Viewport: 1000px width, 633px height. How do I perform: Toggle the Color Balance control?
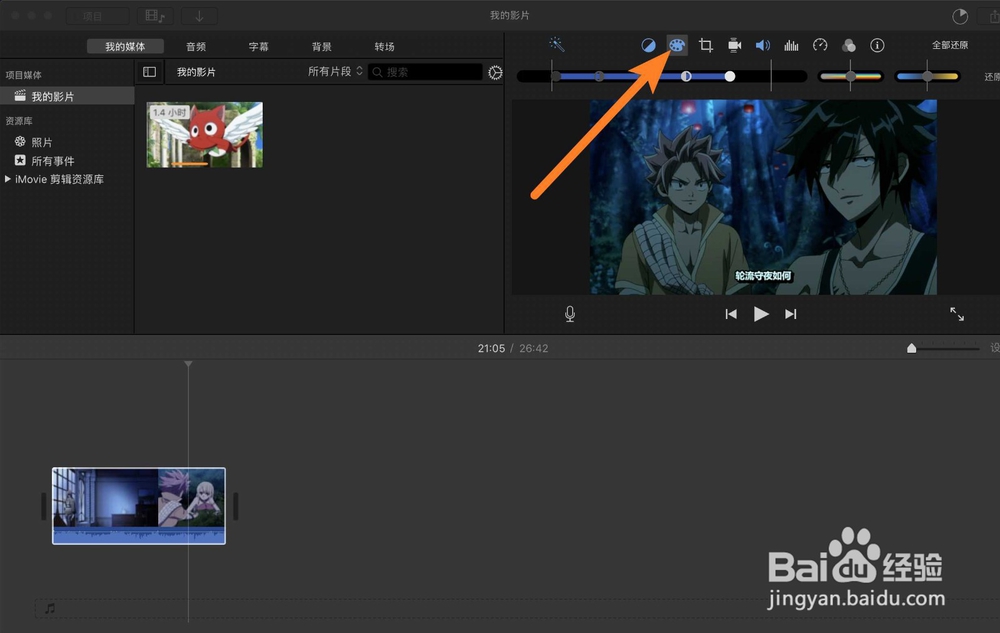[x=649, y=45]
